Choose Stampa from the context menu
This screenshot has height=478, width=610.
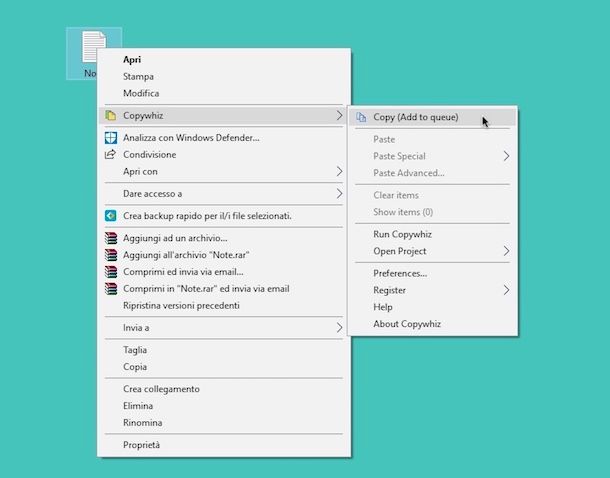click(224, 77)
